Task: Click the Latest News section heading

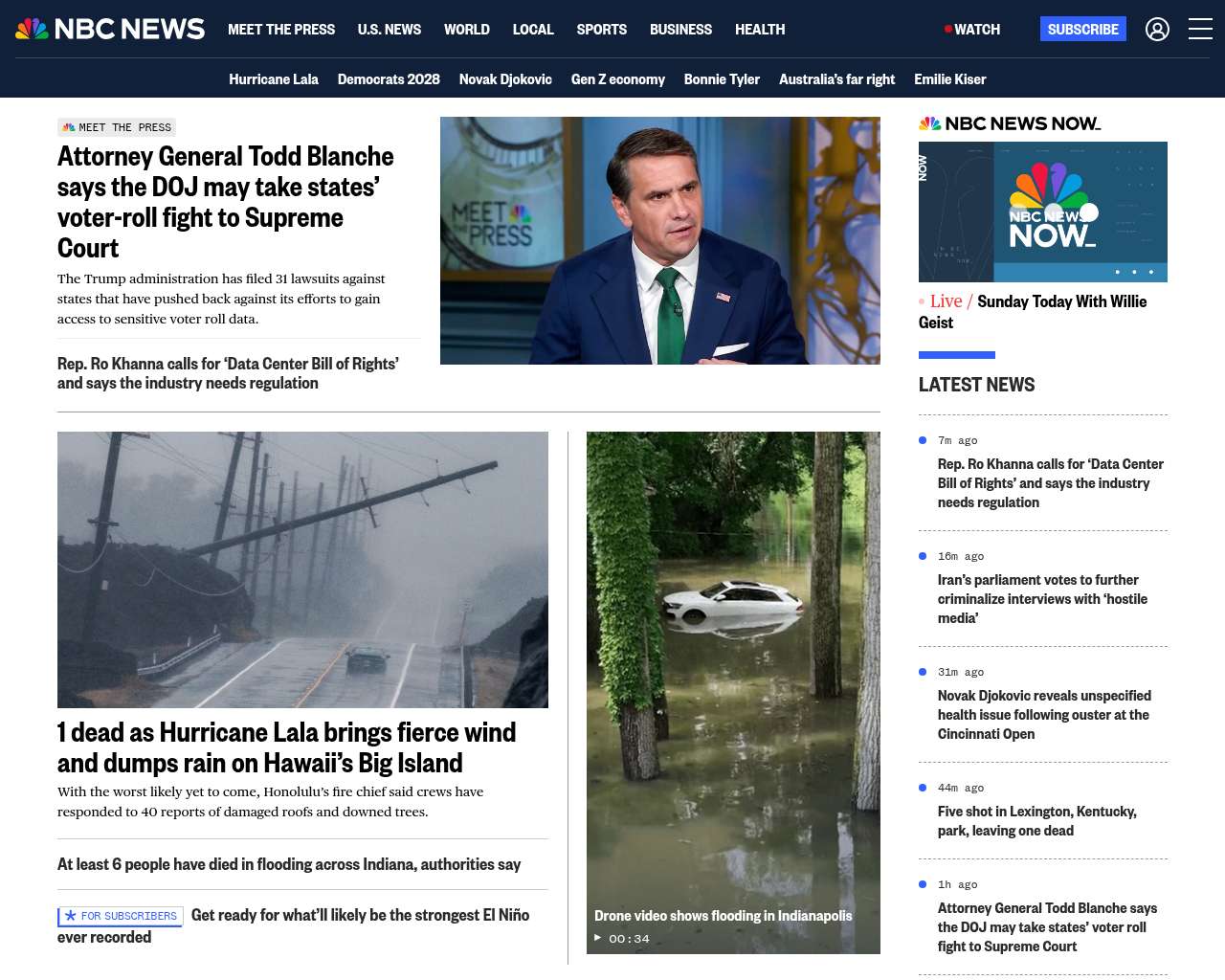Action: click(x=976, y=385)
